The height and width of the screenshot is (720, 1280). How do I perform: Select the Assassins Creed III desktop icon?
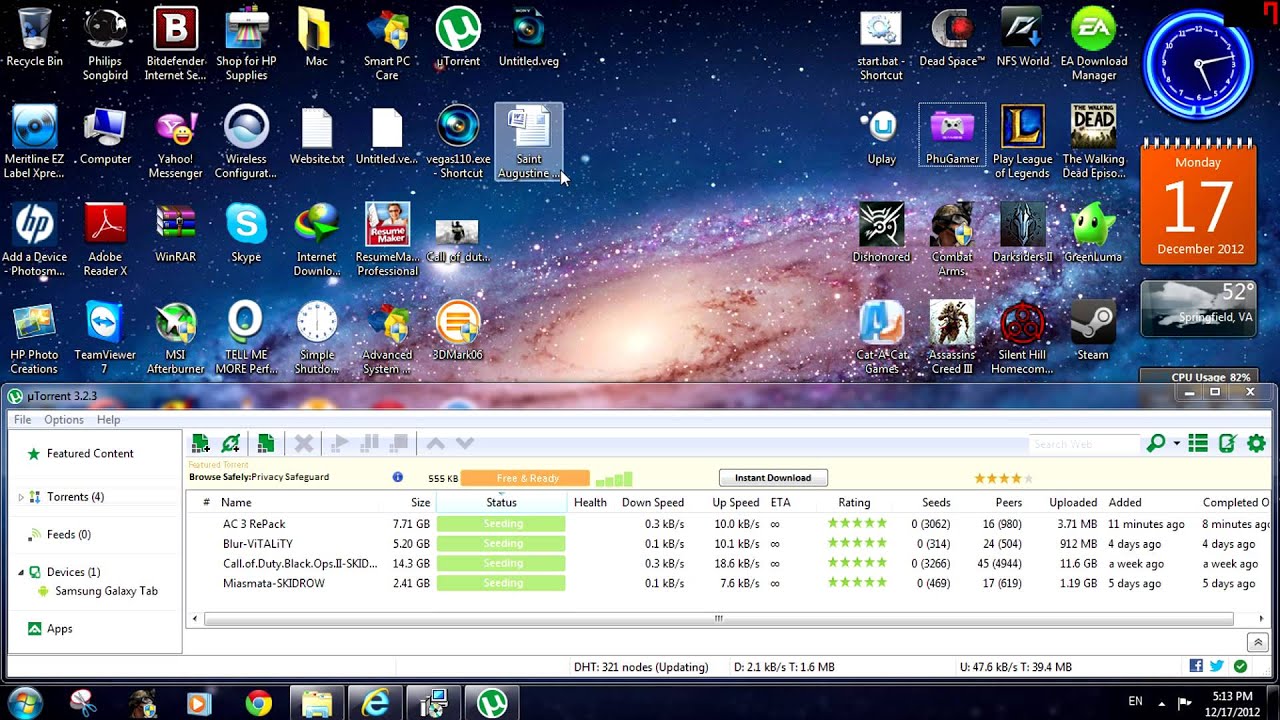952,338
